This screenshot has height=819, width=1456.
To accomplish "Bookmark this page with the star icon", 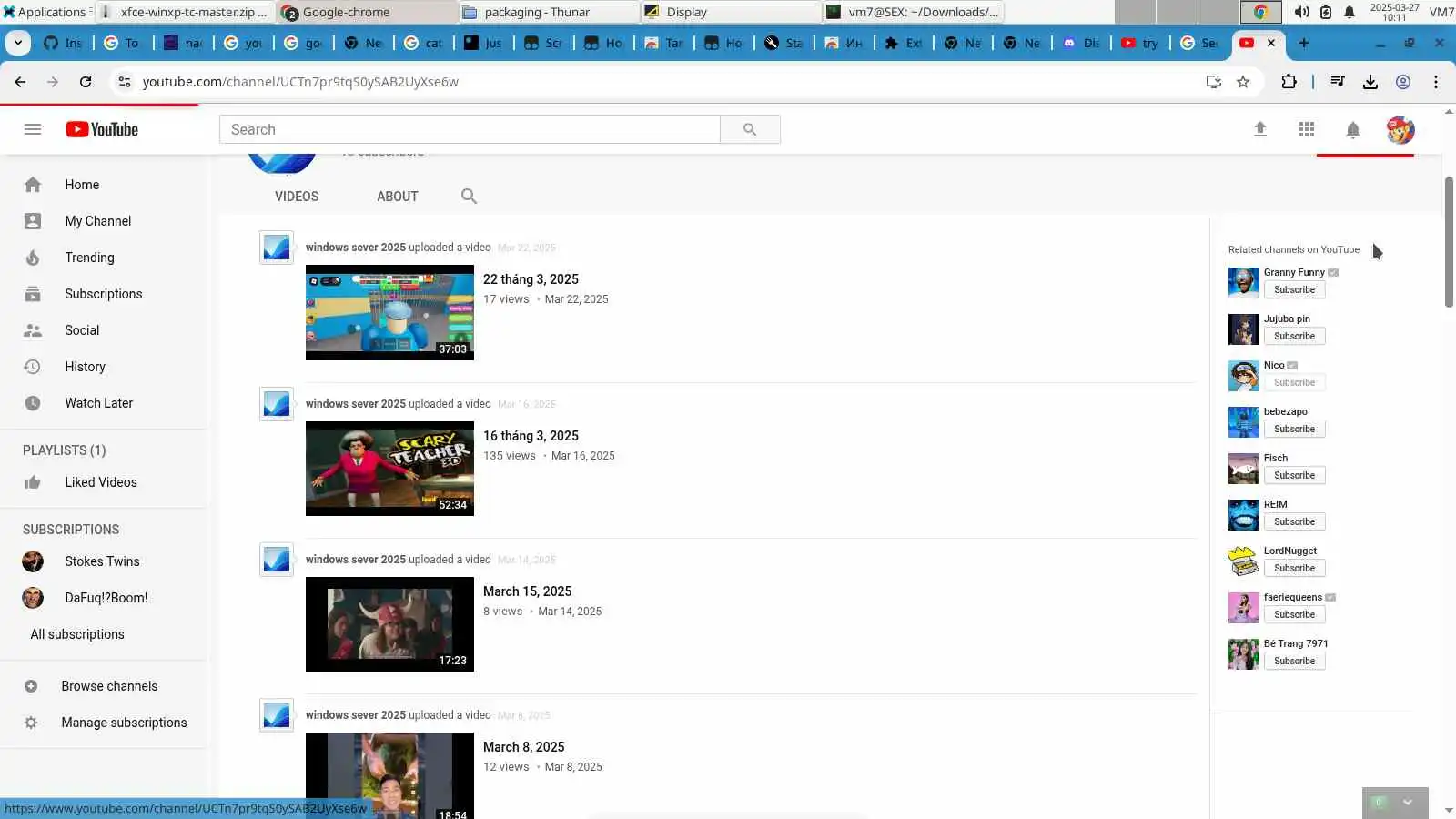I will click(x=1243, y=82).
